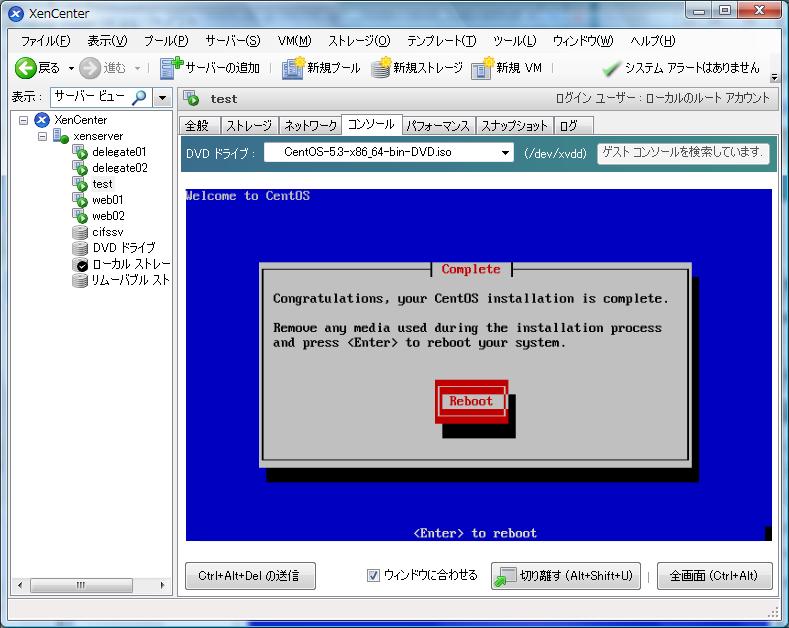Image resolution: width=789 pixels, height=628 pixels.
Task: Click the 全画面 (Ctrl+Alt) button
Action: point(715,576)
